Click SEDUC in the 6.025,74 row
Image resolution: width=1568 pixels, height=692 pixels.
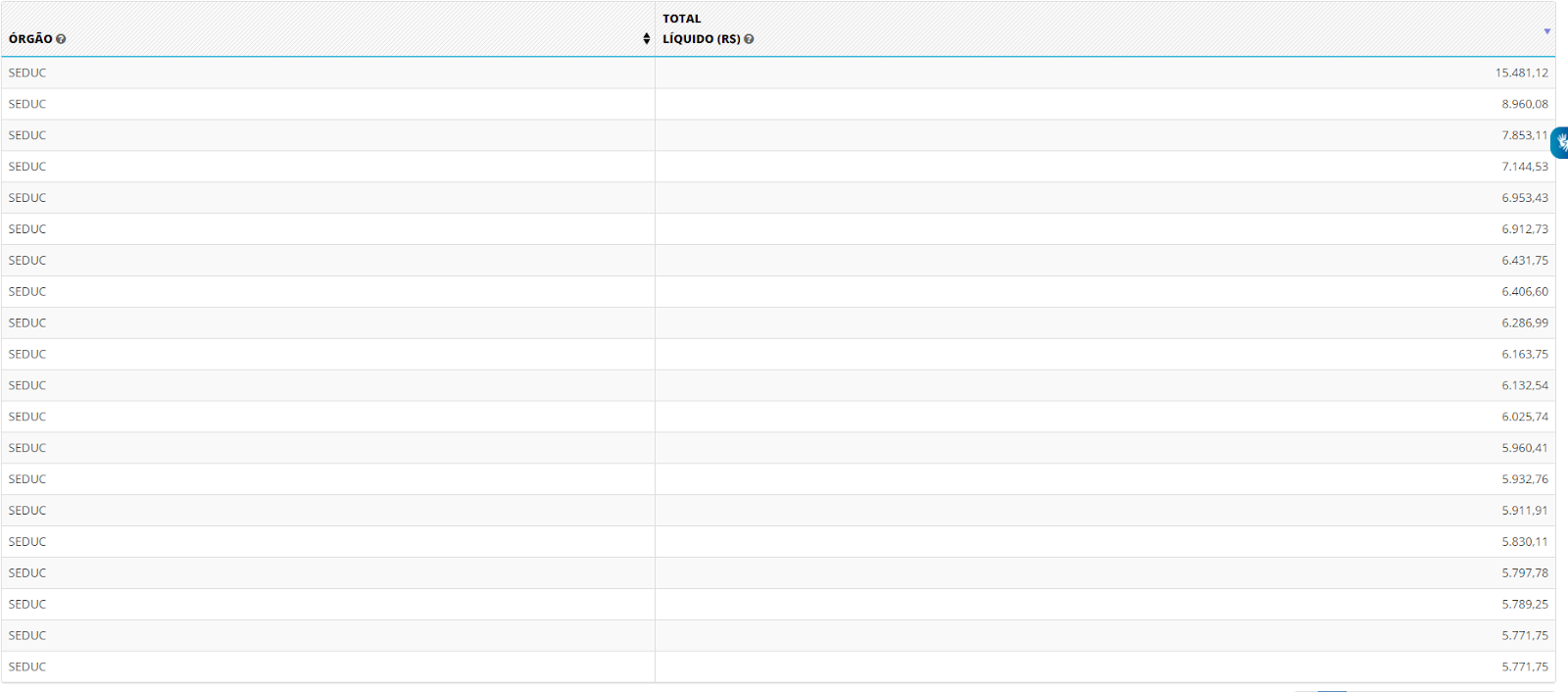[27, 417]
